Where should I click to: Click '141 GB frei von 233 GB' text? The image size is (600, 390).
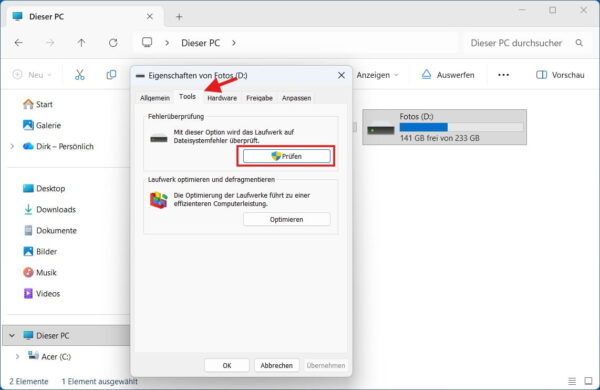439,138
